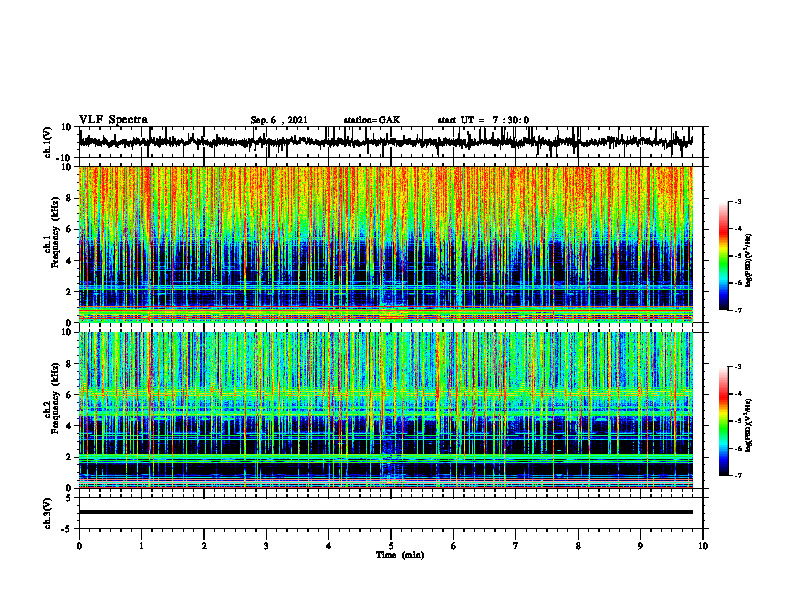The width and height of the screenshot is (792, 612).
Task: Click the "10" tick on the time axis
Action: [703, 546]
